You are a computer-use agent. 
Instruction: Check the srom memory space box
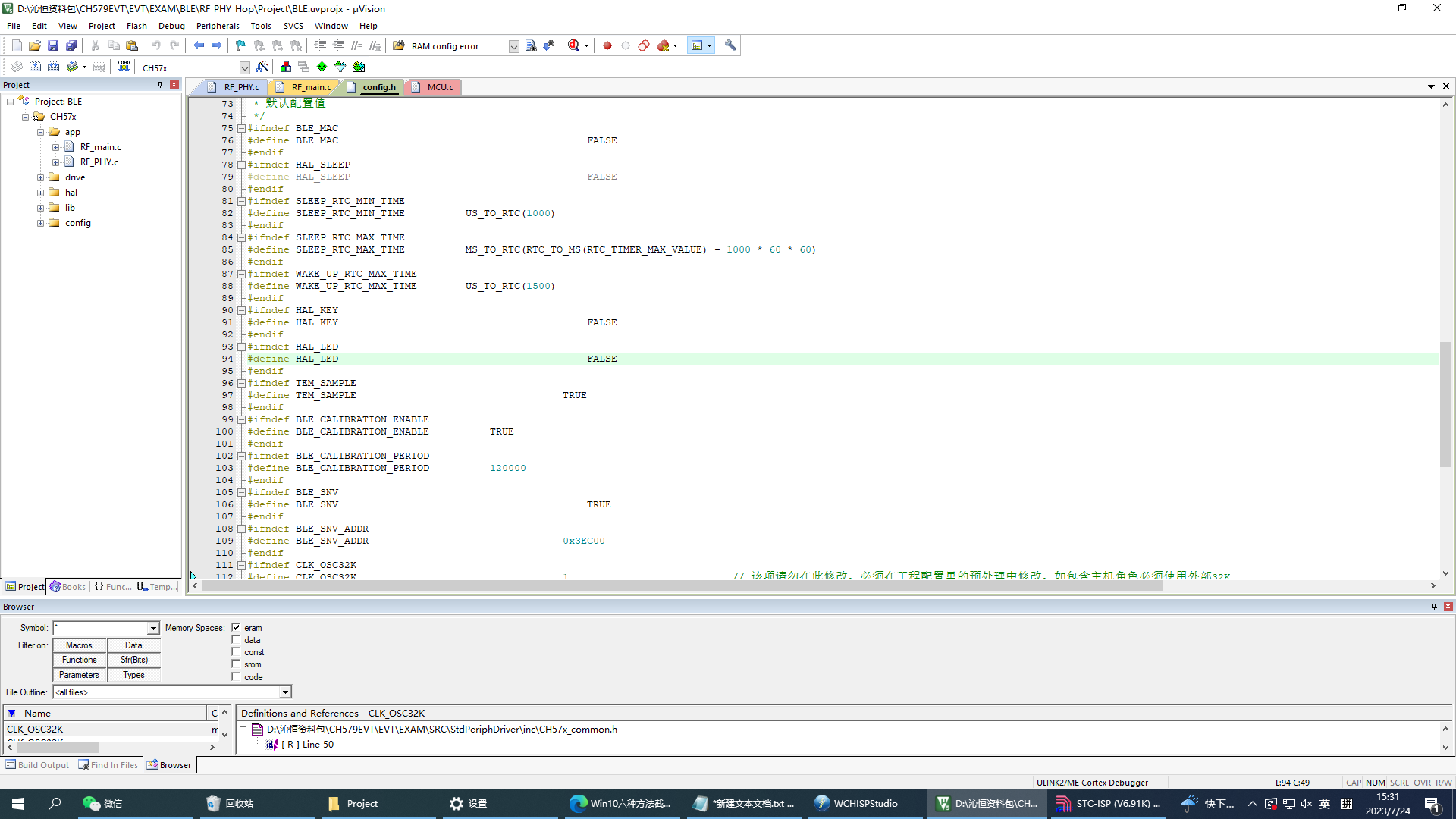(236, 664)
